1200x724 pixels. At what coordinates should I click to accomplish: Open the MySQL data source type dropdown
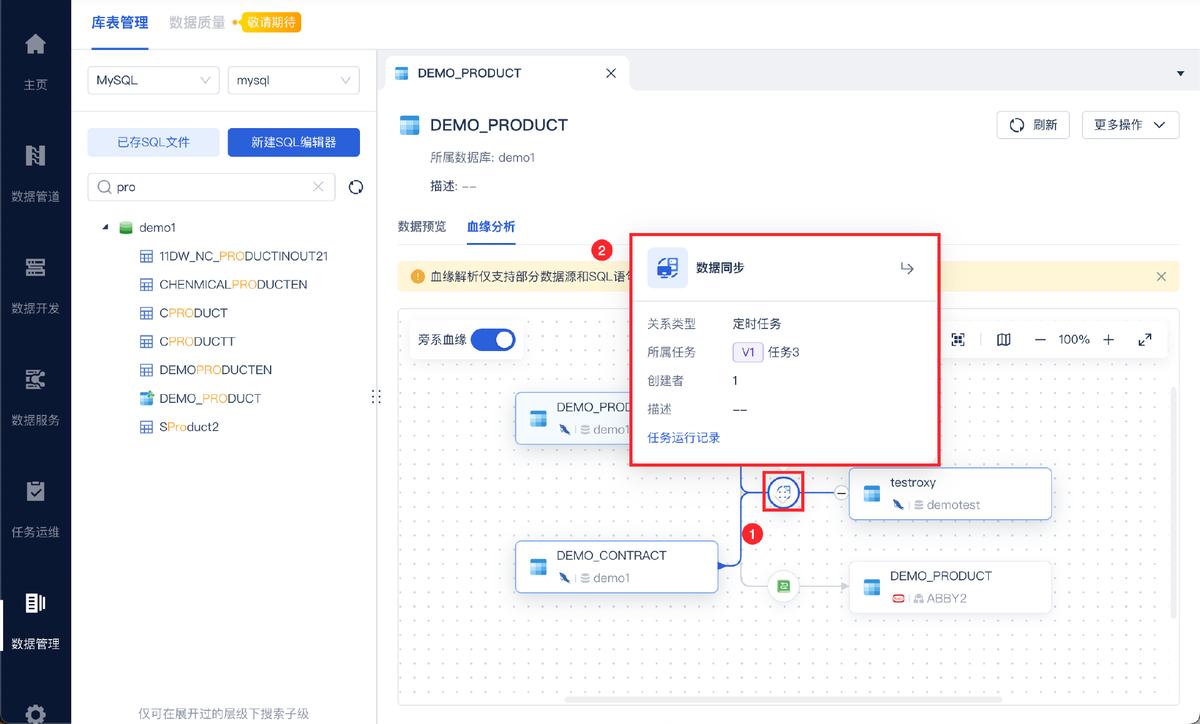[x=153, y=80]
